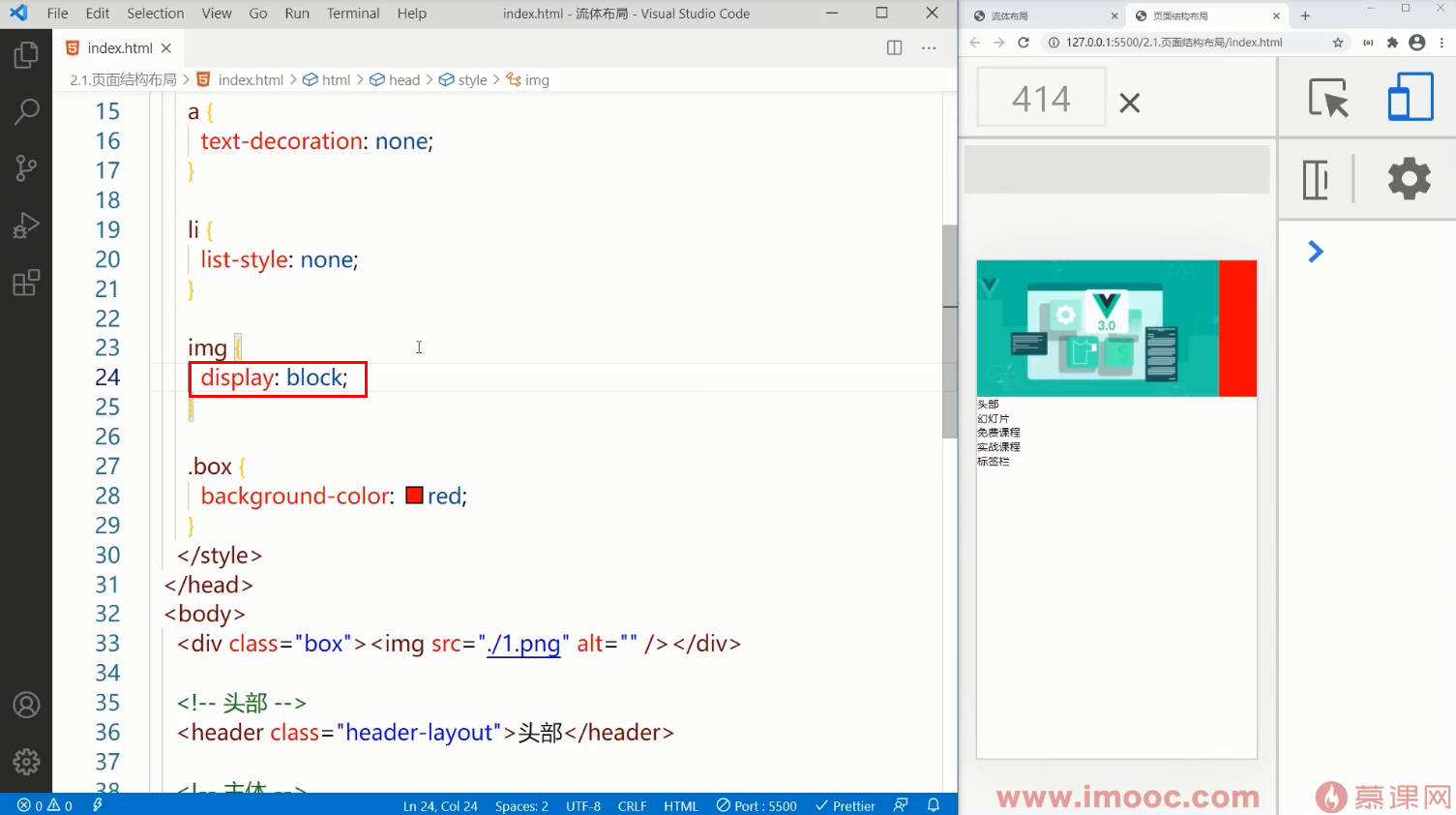Open the browser three-dot menu

click(1441, 43)
